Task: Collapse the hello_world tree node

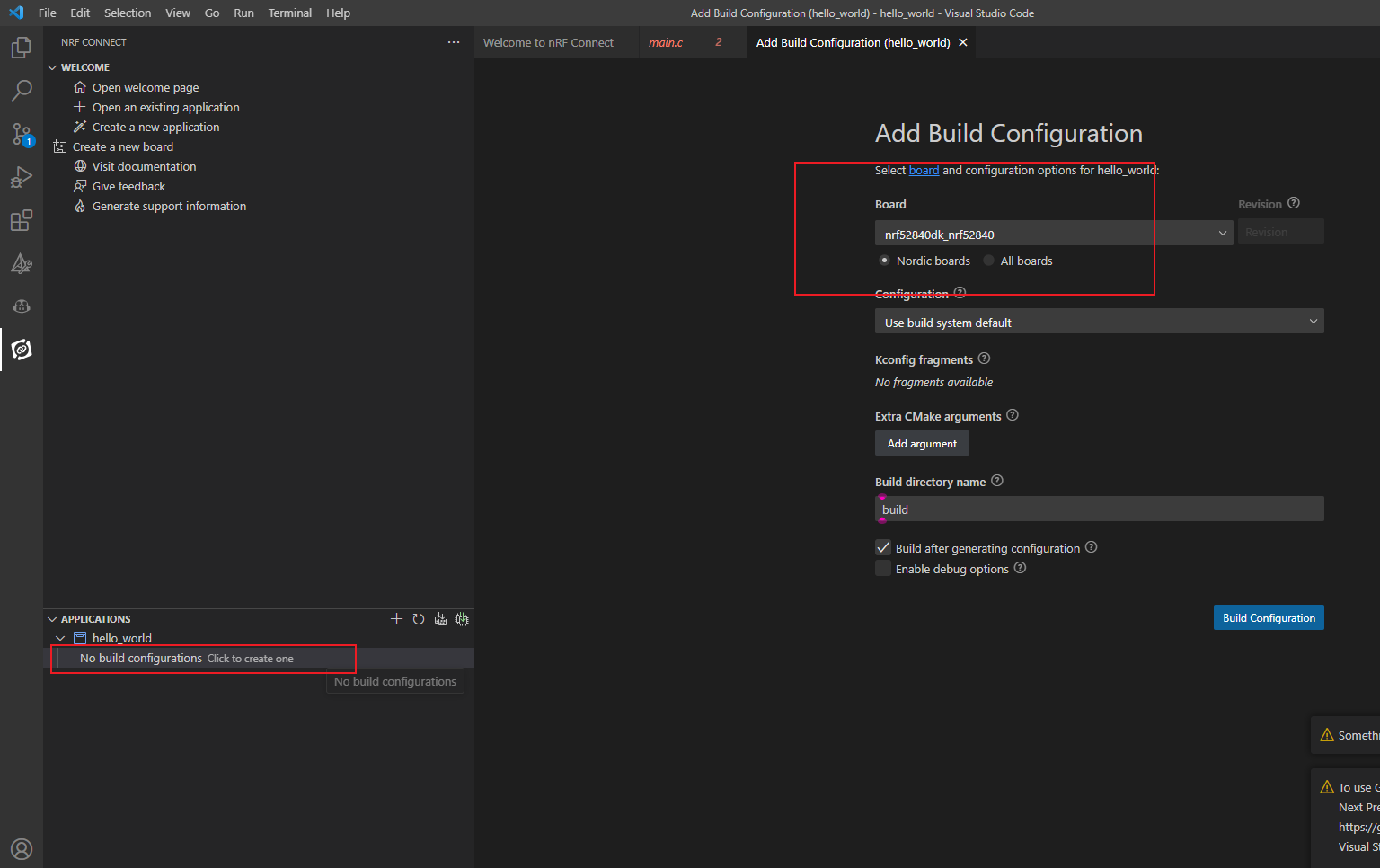Action: pyautogui.click(x=60, y=638)
